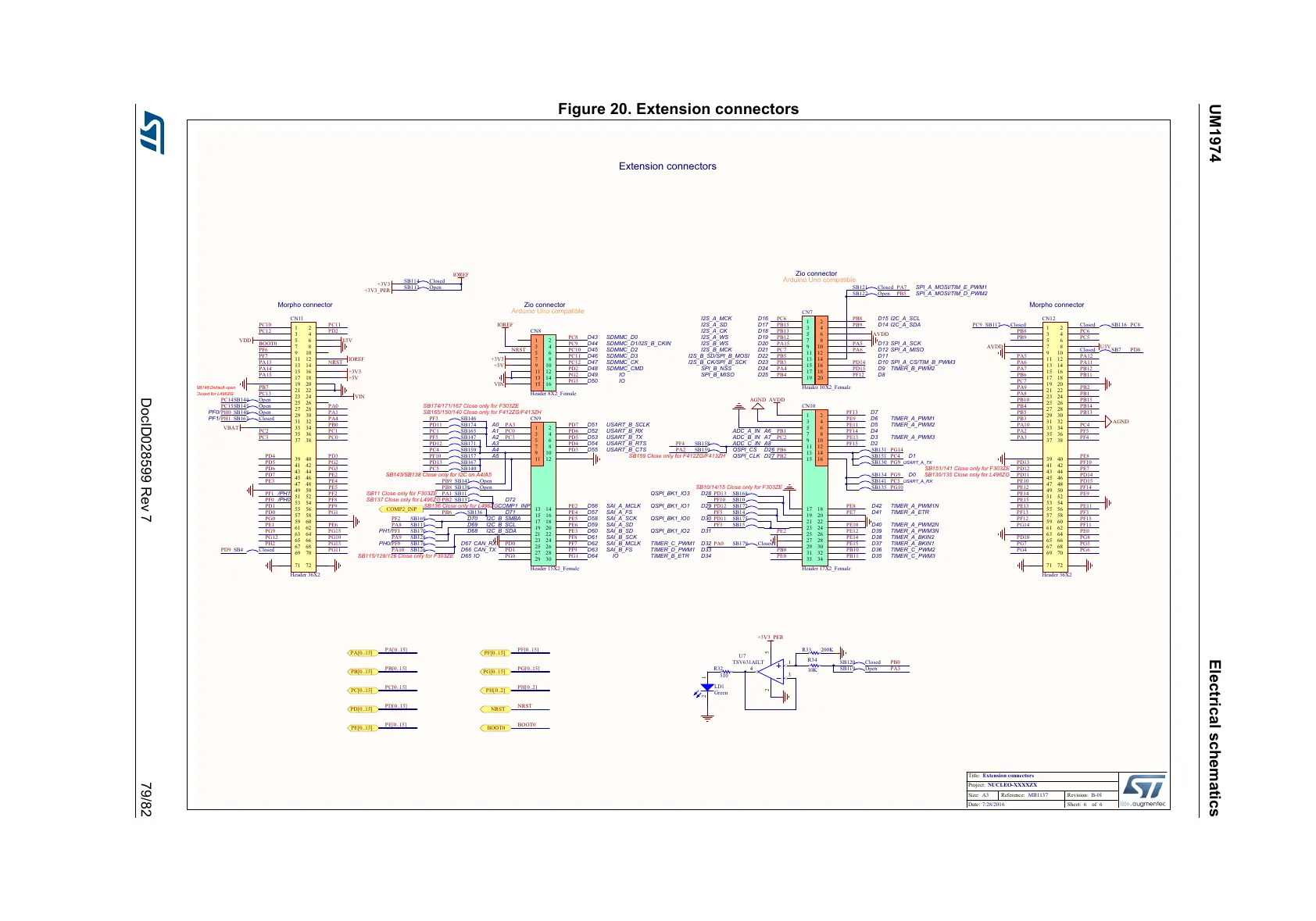Click the 'SB143/SB138 Close only for I2C' note
The width and height of the screenshot is (1316, 921).
438,475
